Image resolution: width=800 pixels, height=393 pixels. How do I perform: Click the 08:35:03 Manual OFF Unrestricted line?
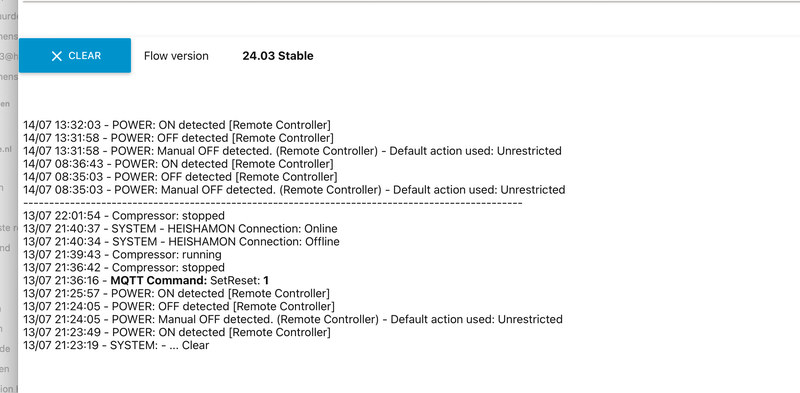[294, 190]
